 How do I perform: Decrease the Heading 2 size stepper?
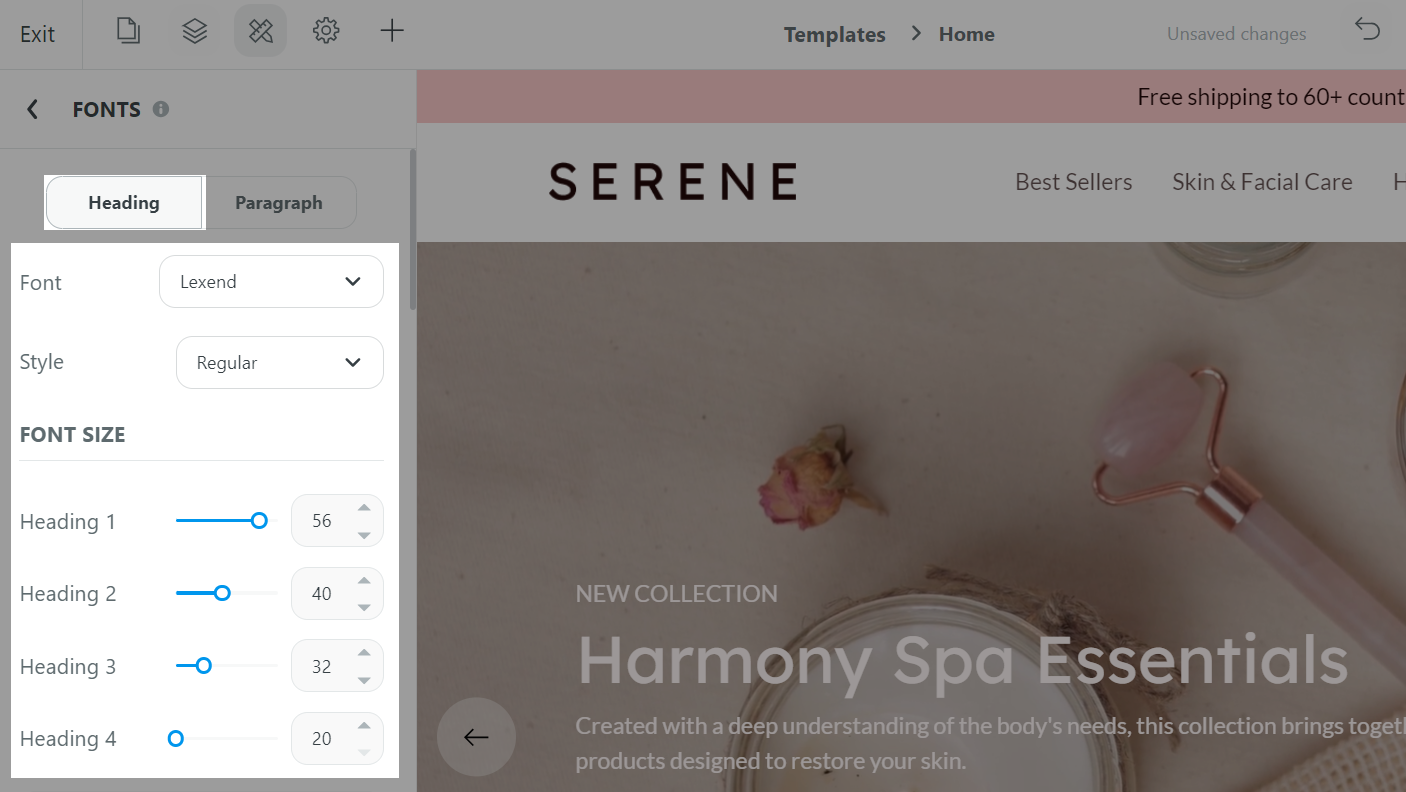364,607
